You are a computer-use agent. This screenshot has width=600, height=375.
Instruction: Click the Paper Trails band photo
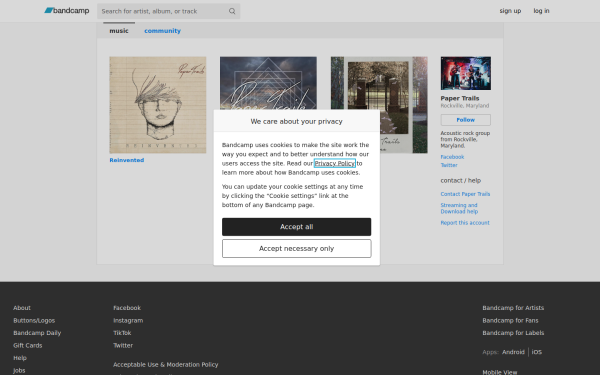click(466, 73)
